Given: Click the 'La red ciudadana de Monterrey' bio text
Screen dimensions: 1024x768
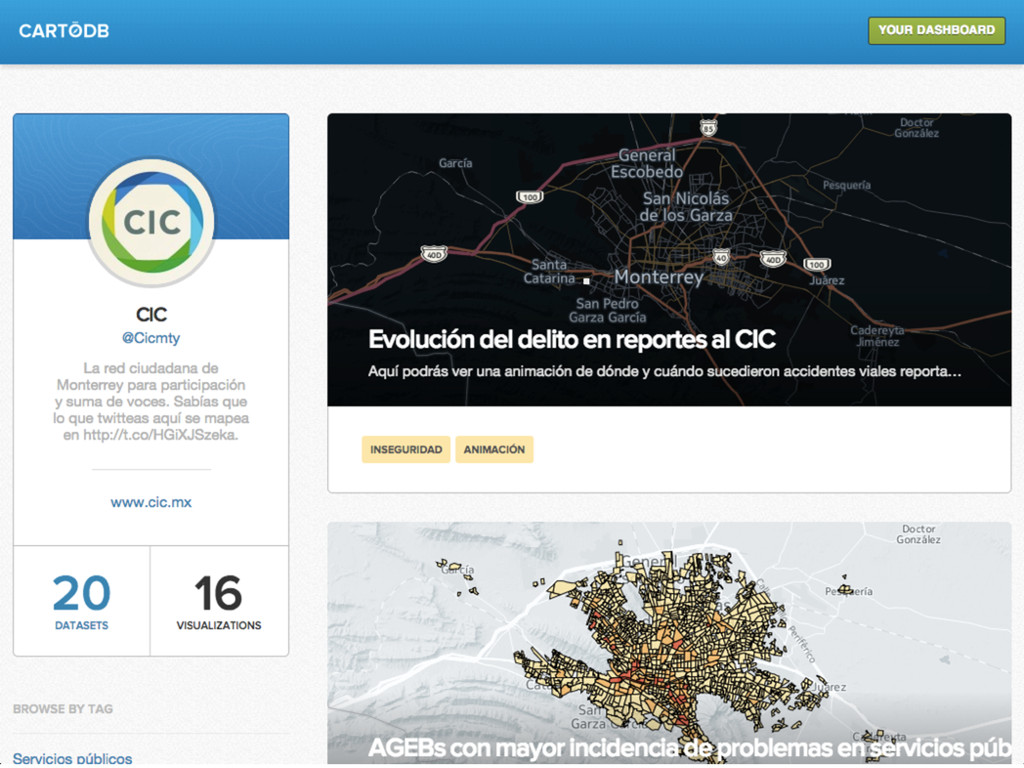Looking at the screenshot, I should point(151,401).
